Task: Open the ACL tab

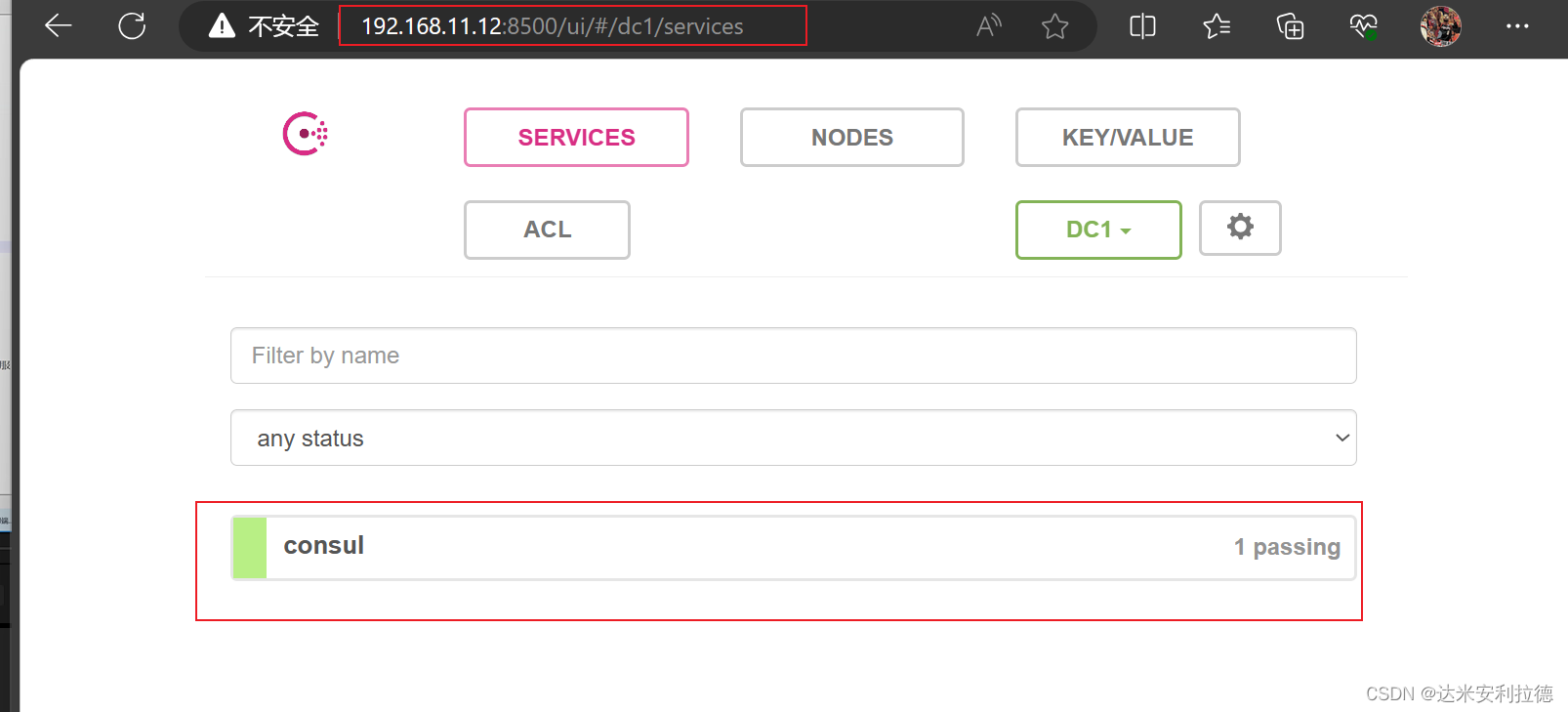Action: [547, 230]
